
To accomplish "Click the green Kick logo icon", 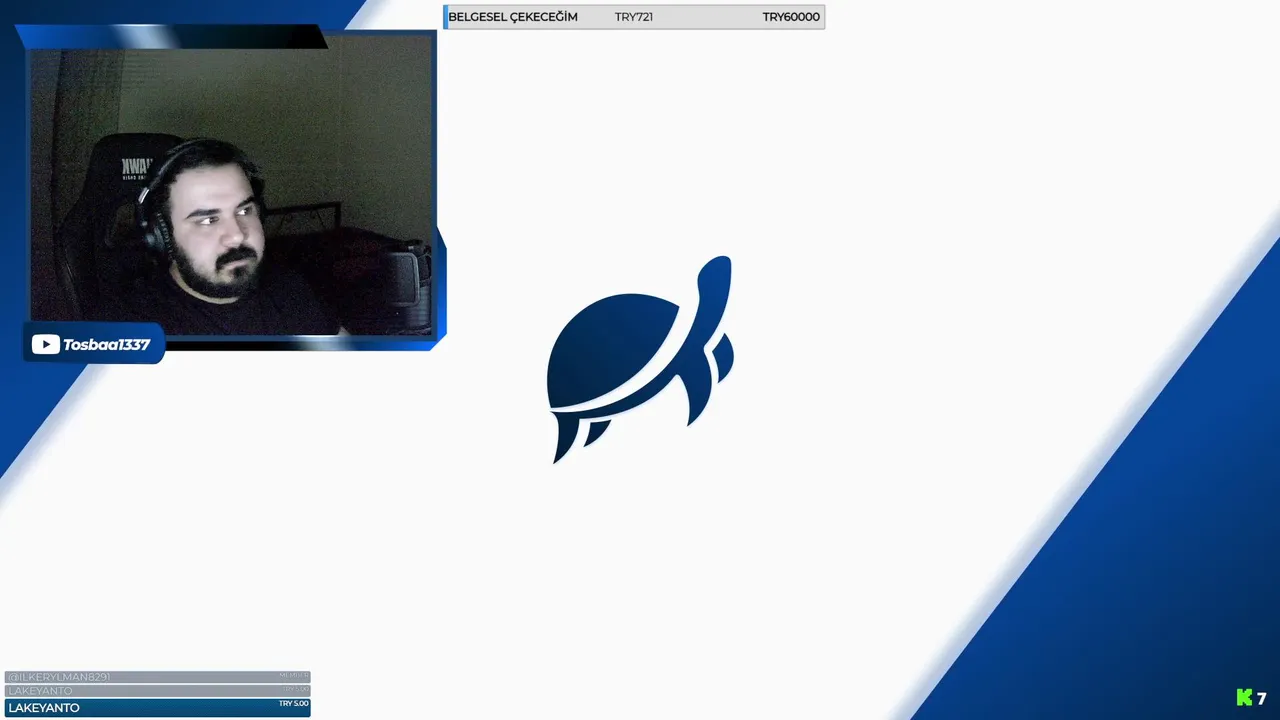I will [x=1244, y=698].
